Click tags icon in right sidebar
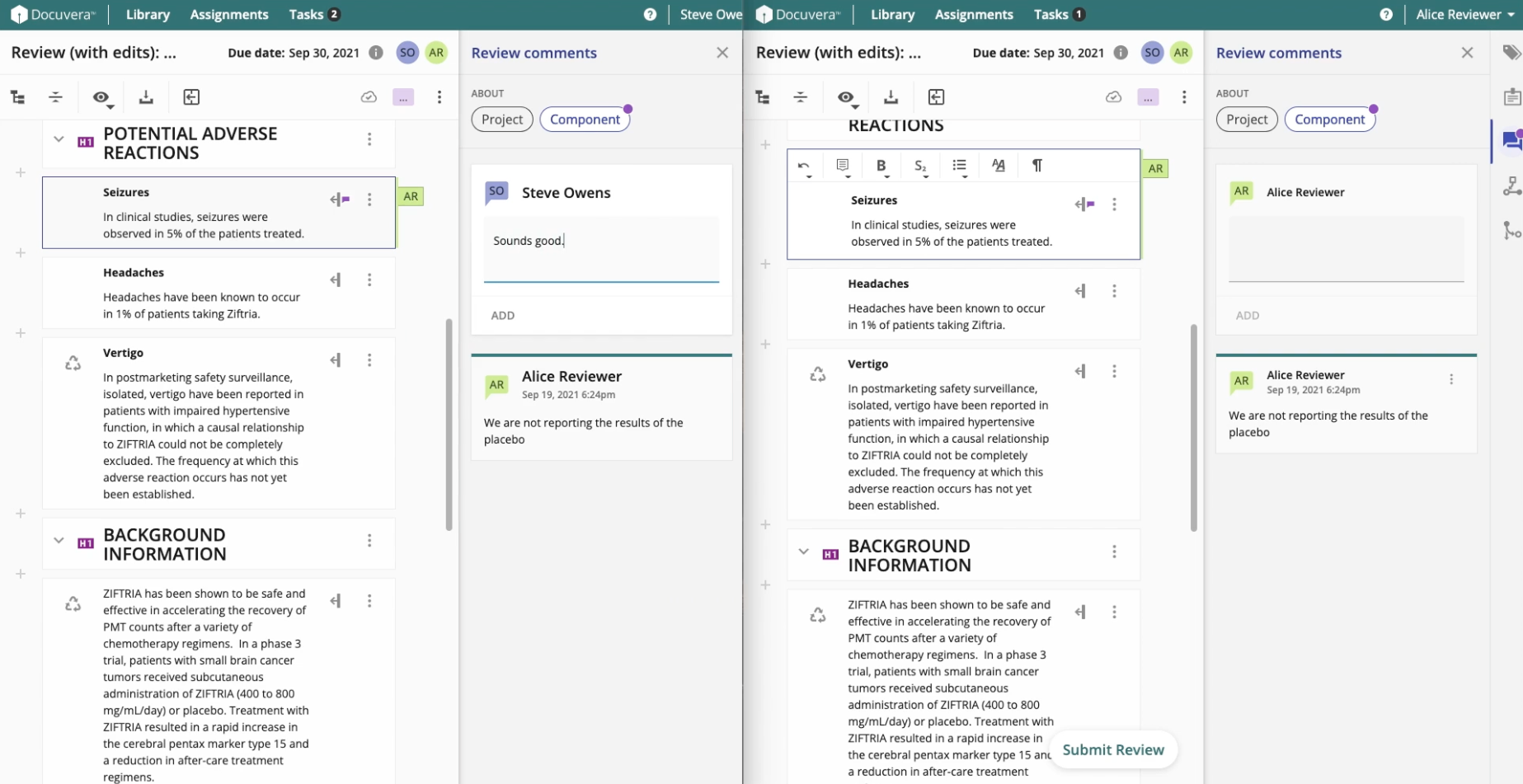 1512,53
